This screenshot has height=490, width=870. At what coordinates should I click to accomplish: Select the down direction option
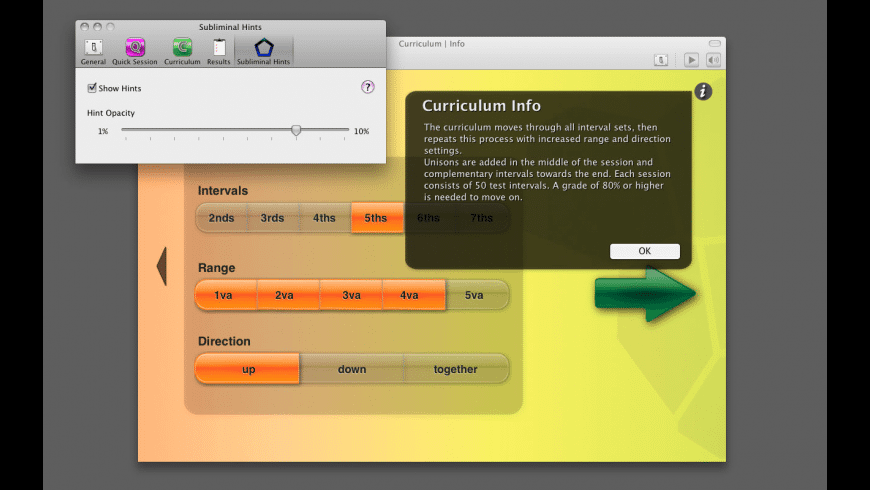pyautogui.click(x=352, y=369)
